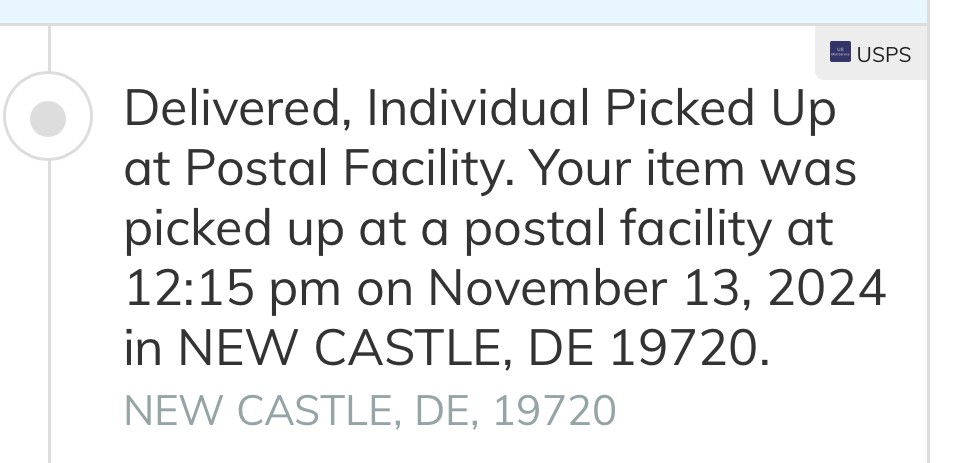Click the word "Delivered" in the status
975x463 pixels.
click(238, 110)
